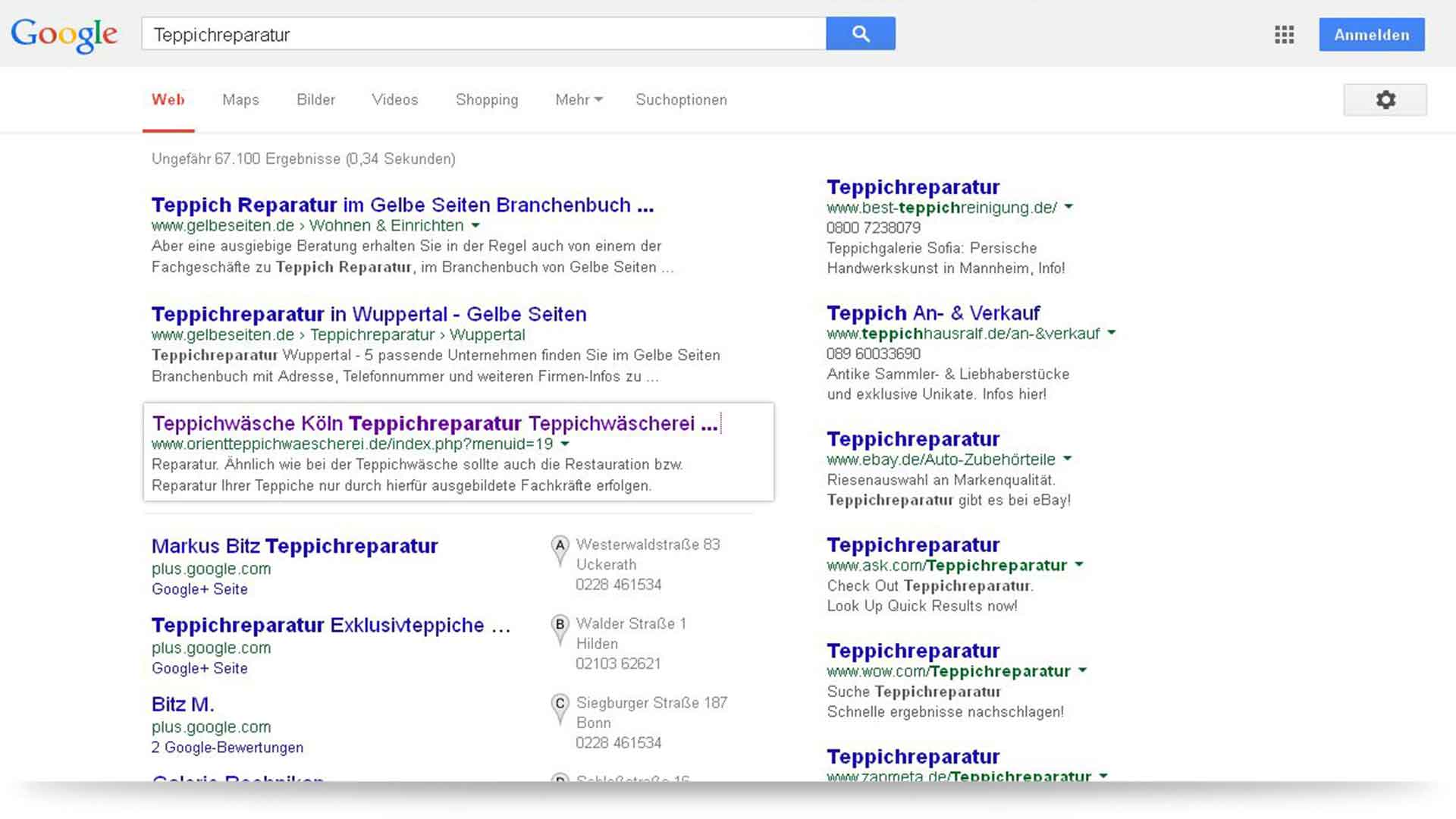Expand arrow next to teppichhausralf.de URL
This screenshot has width=1456, height=819.
[1111, 333]
